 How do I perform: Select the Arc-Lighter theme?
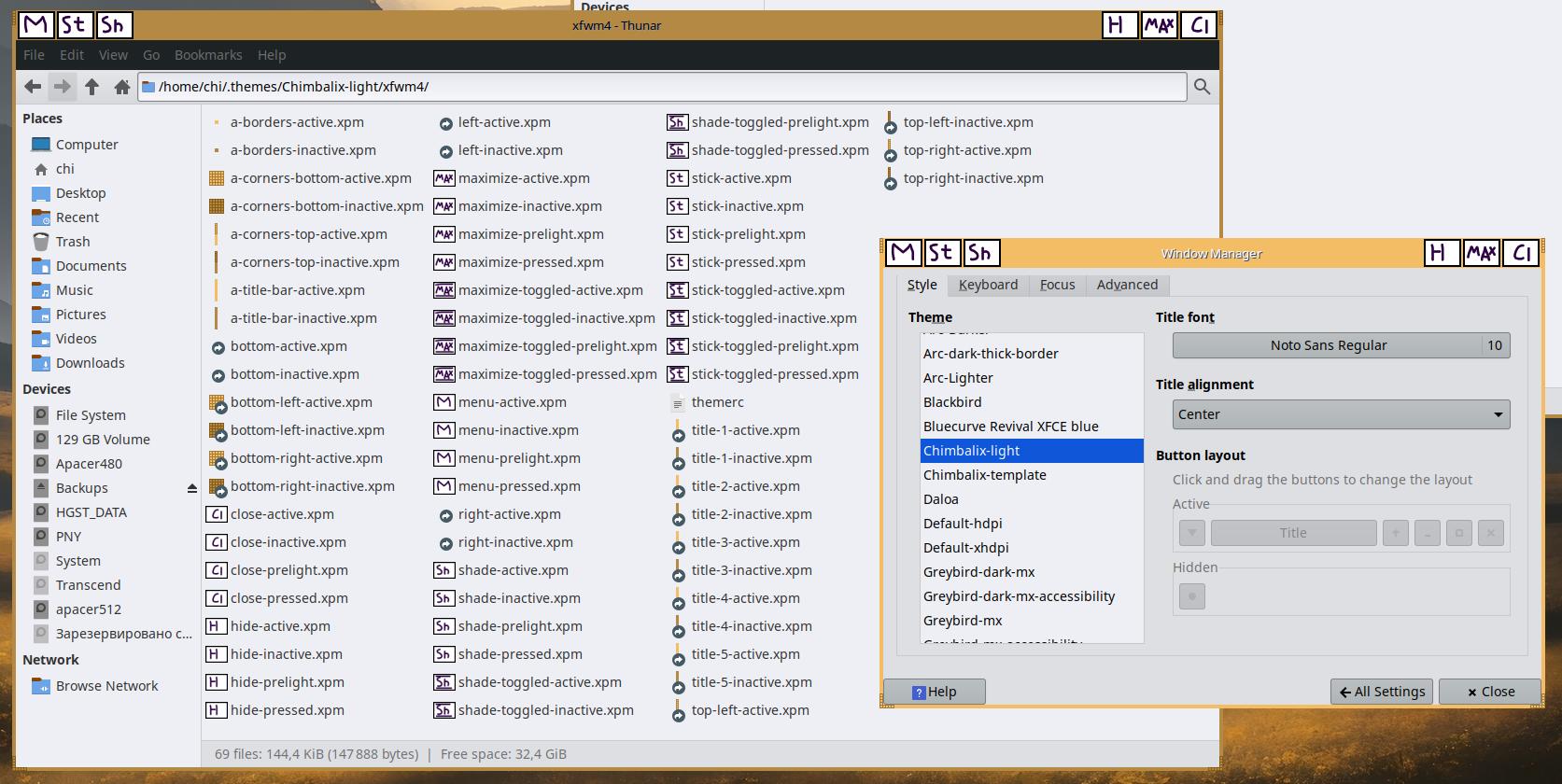pos(1032,378)
